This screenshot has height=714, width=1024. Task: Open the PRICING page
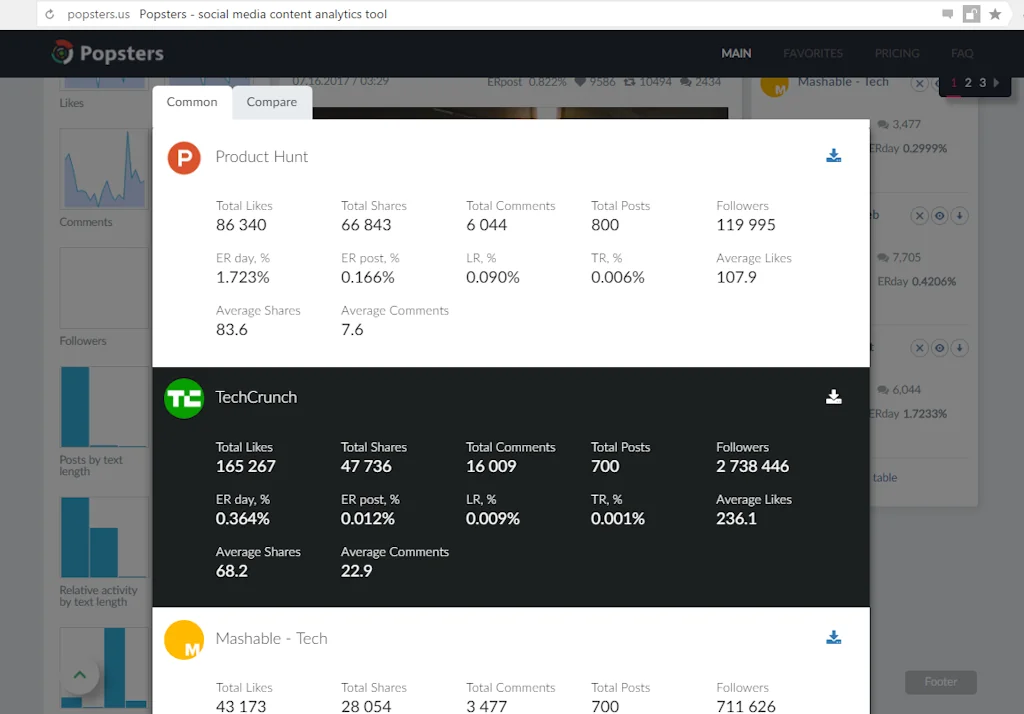[x=897, y=53]
